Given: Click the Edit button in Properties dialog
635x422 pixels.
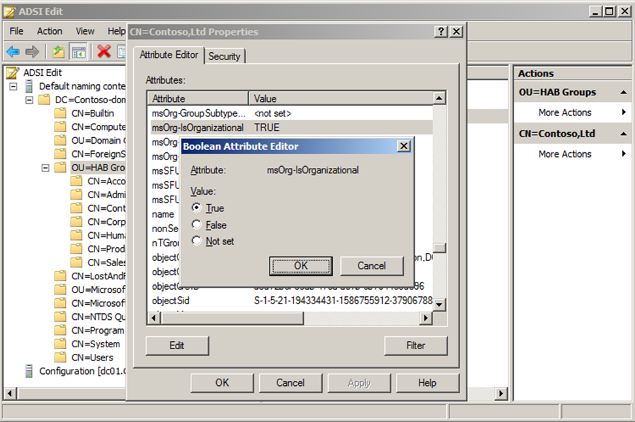Looking at the screenshot, I should [x=177, y=345].
